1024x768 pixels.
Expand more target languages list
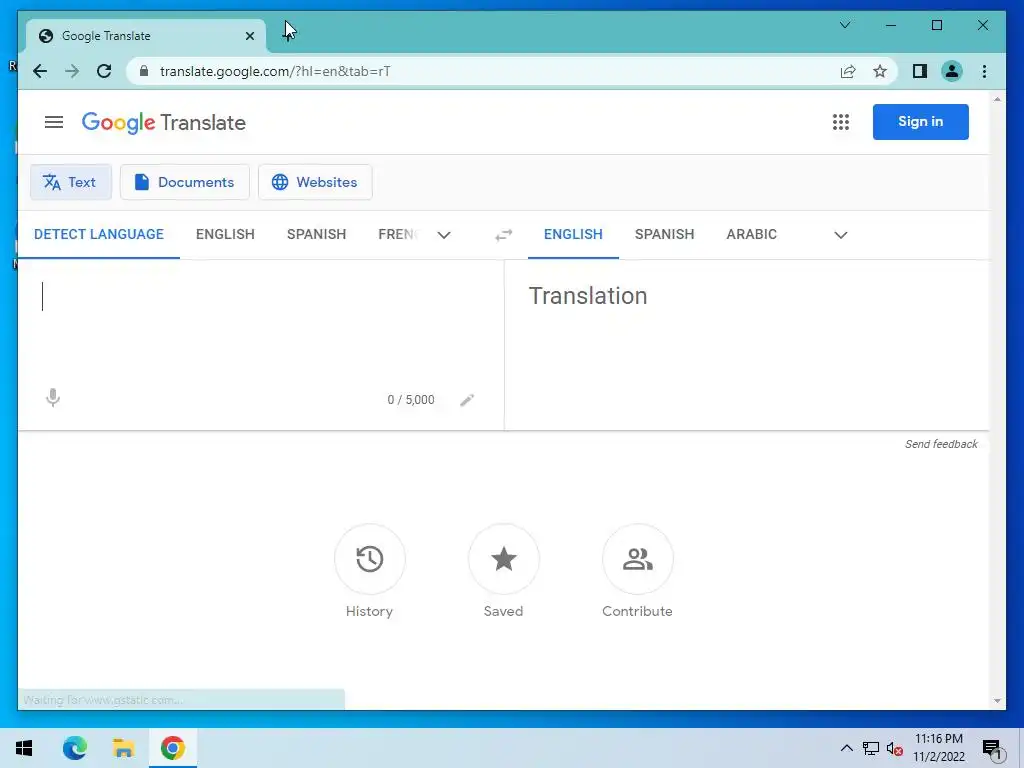(840, 235)
